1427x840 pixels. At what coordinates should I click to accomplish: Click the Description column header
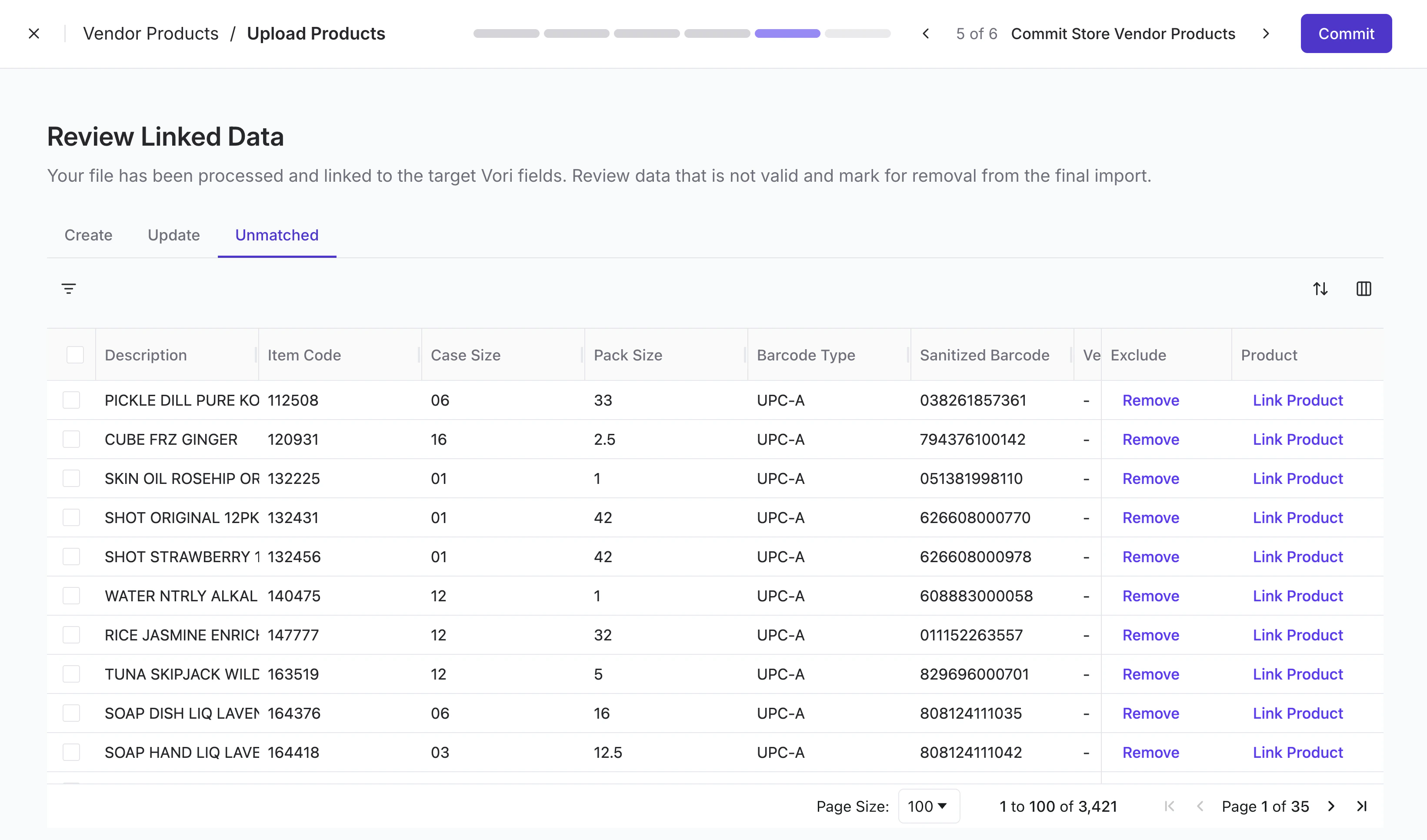point(146,355)
